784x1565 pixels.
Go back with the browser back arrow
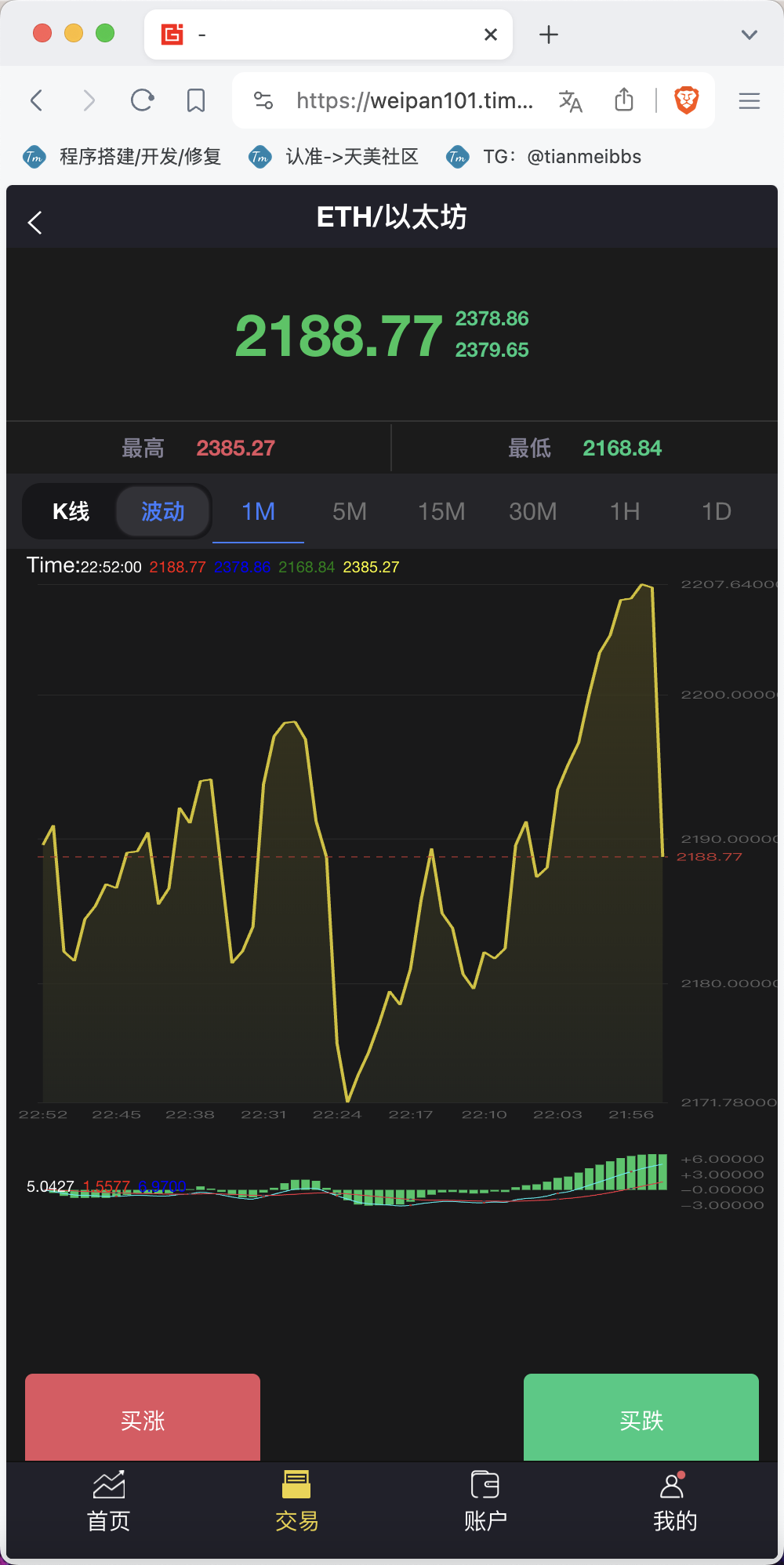[36, 100]
